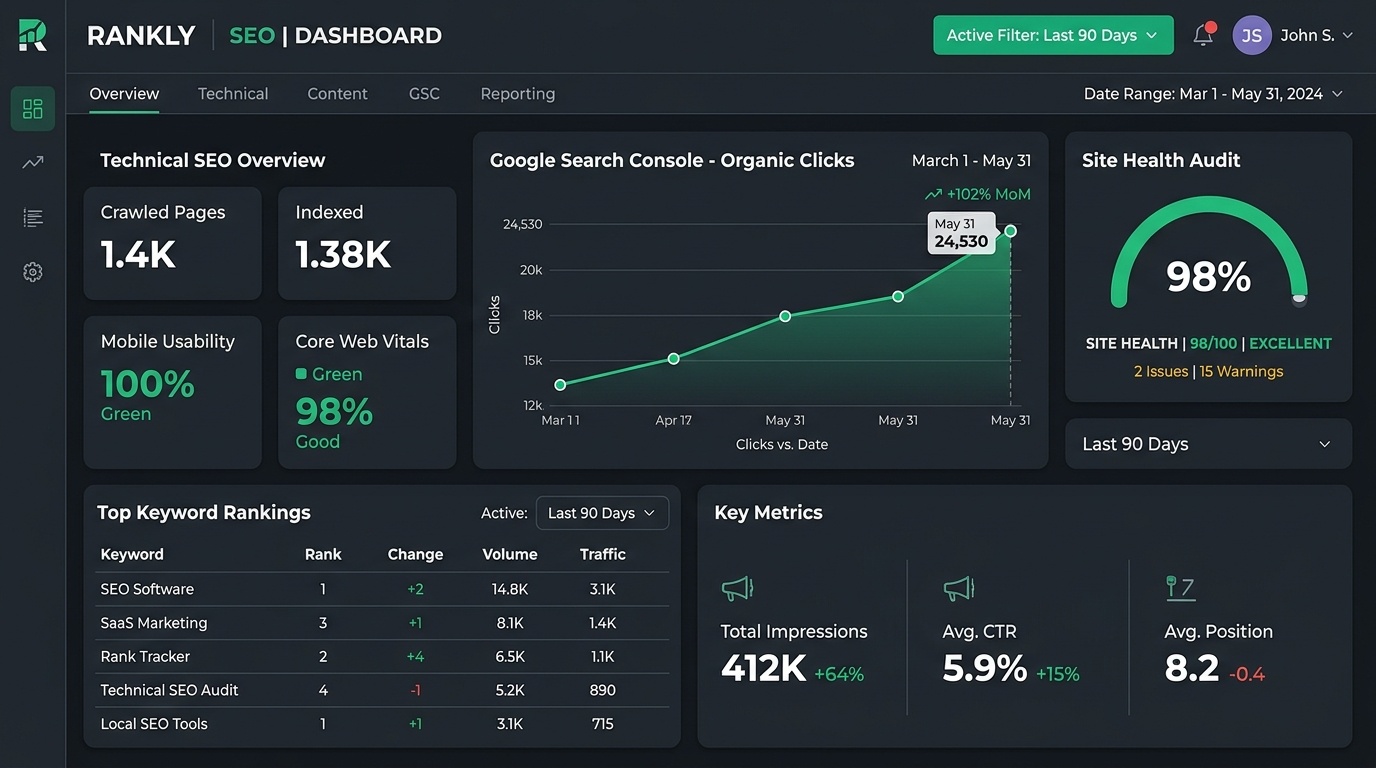Switch to the GSC tab
1376x768 pixels.
[424, 94]
